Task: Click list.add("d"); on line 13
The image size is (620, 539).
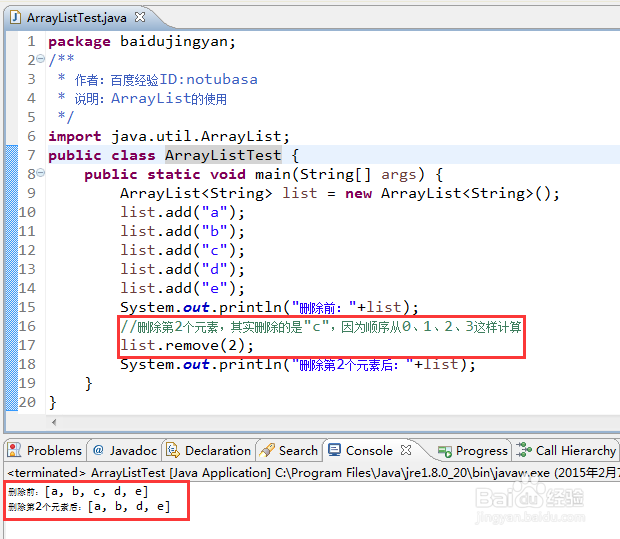Action: coord(182,269)
